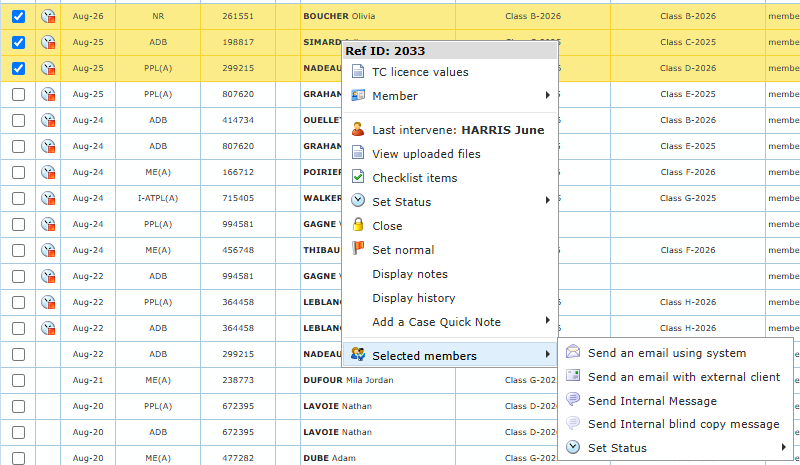Click the Send Internal Message bubble icon
800x465 pixels.
573,400
